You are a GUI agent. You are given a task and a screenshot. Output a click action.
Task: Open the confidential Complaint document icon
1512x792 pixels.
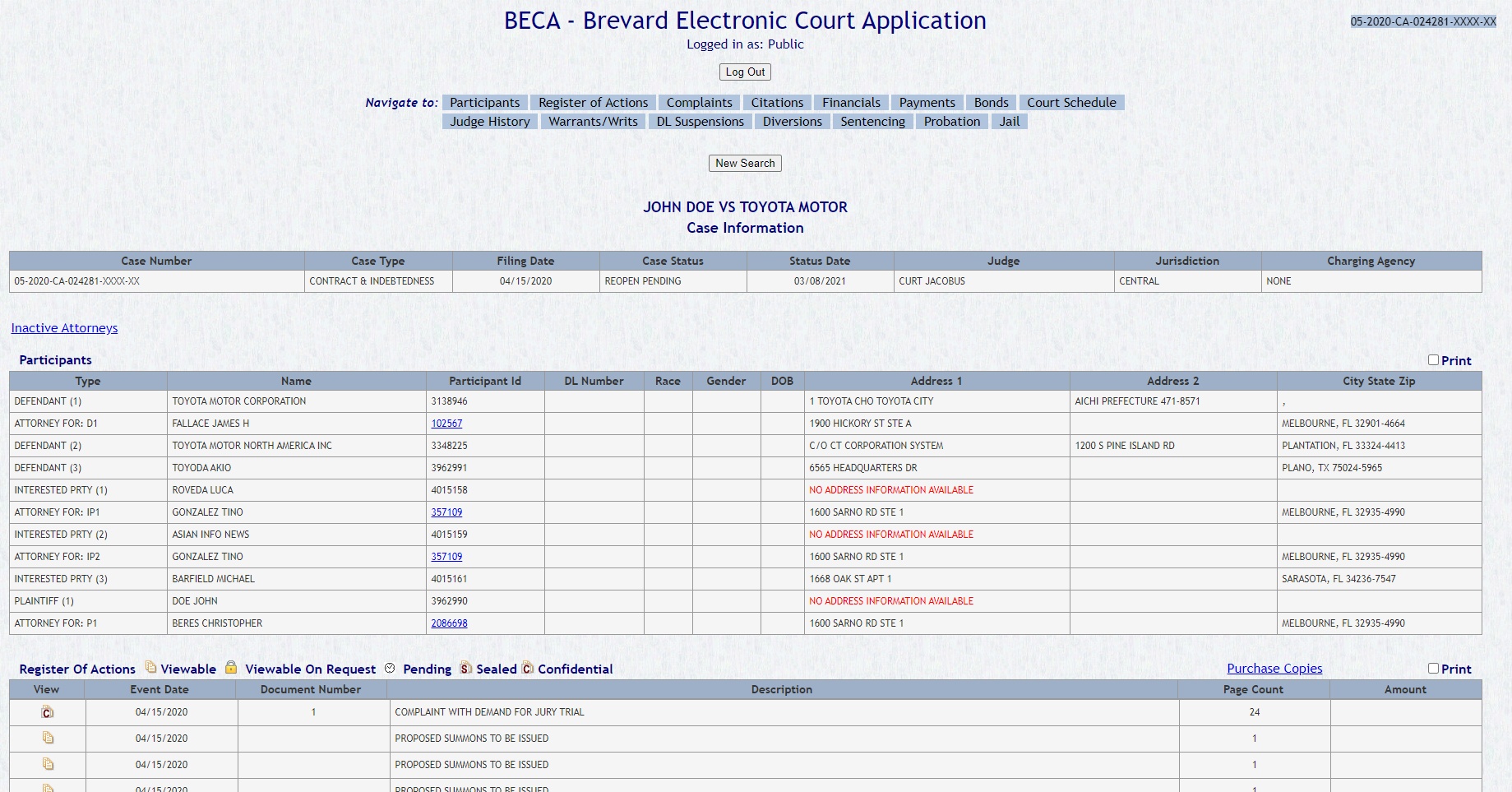pos(48,712)
